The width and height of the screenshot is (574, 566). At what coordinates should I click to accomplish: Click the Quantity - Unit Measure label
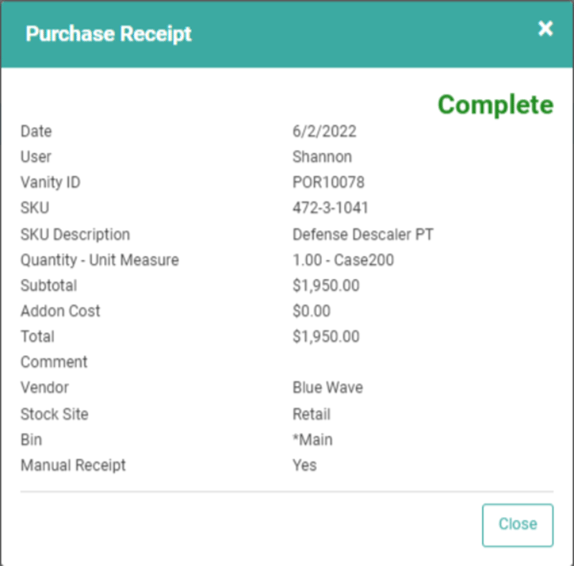[x=100, y=260]
